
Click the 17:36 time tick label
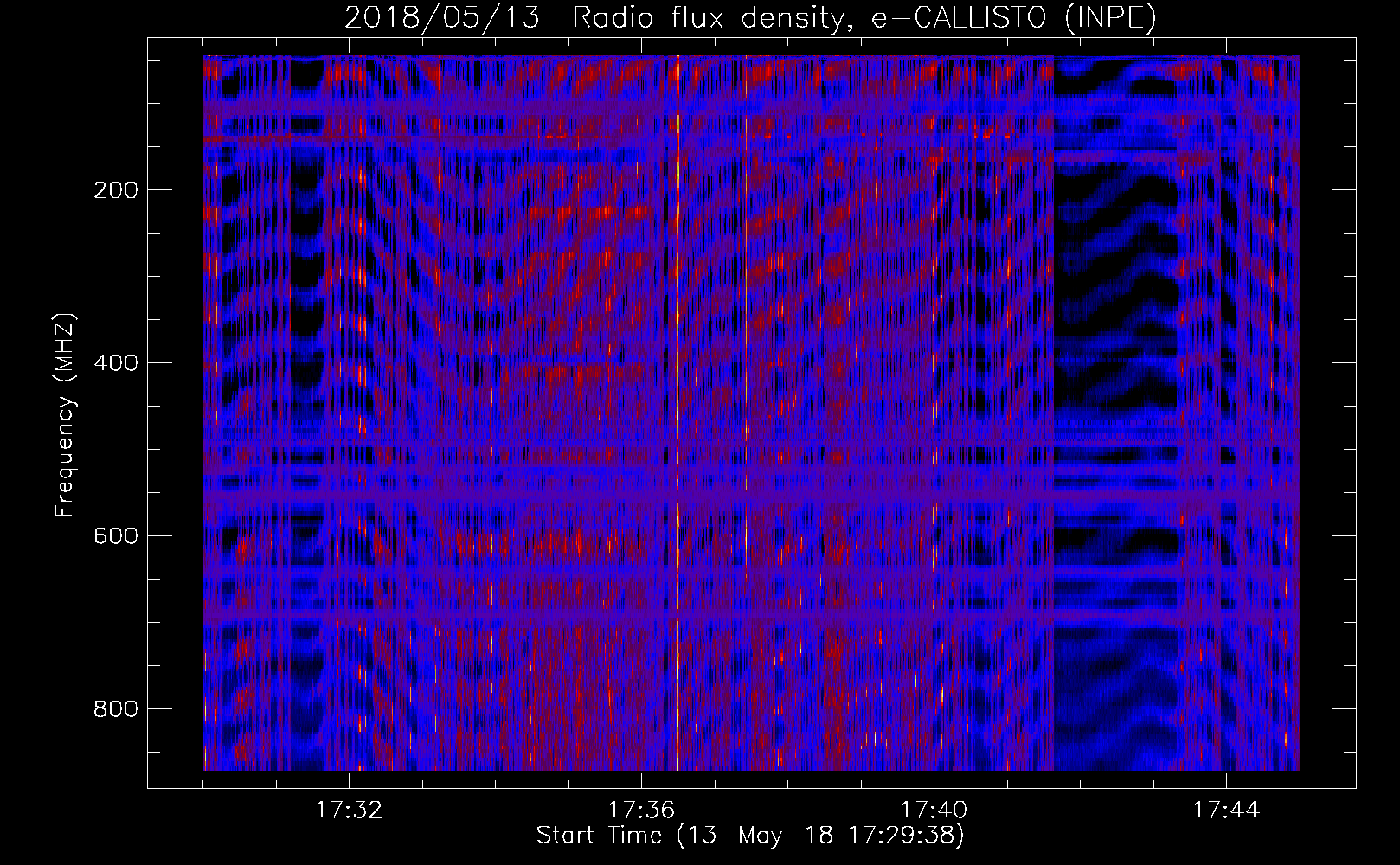click(641, 811)
